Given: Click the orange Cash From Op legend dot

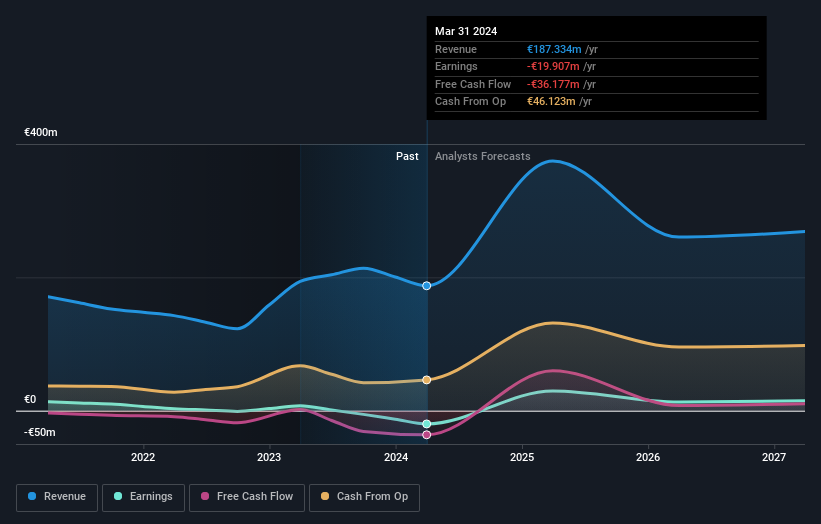Looking at the screenshot, I should [x=325, y=496].
